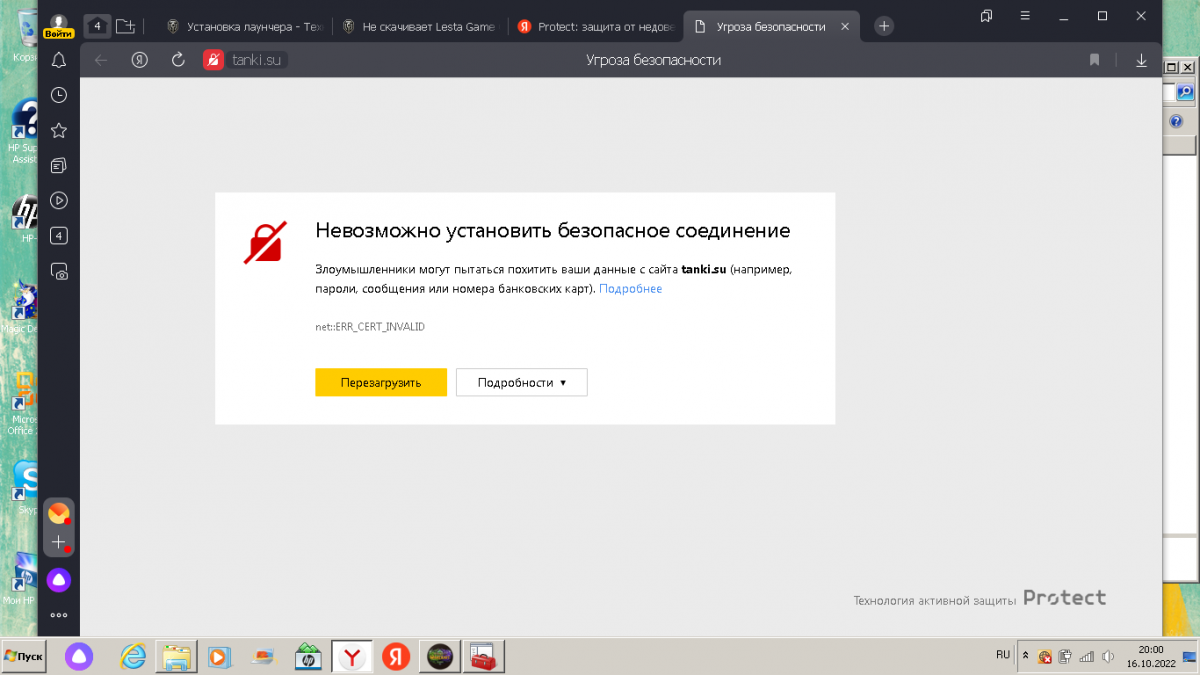Open bookmarks star in sidebar

[x=59, y=130]
